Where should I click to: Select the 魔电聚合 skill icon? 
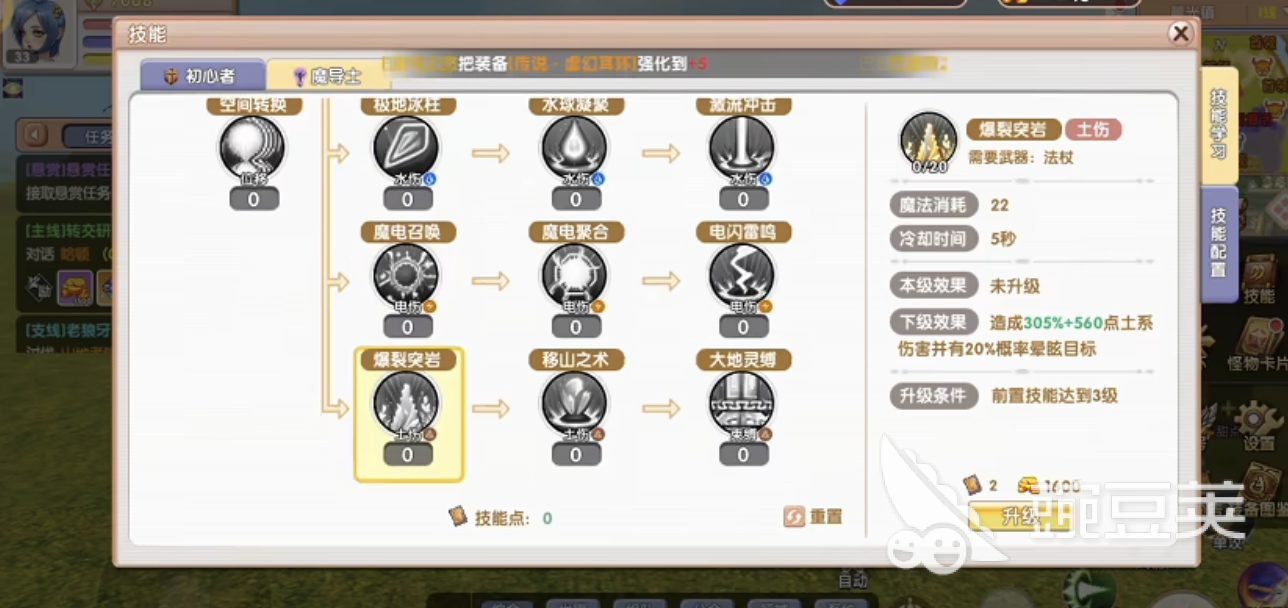point(575,277)
